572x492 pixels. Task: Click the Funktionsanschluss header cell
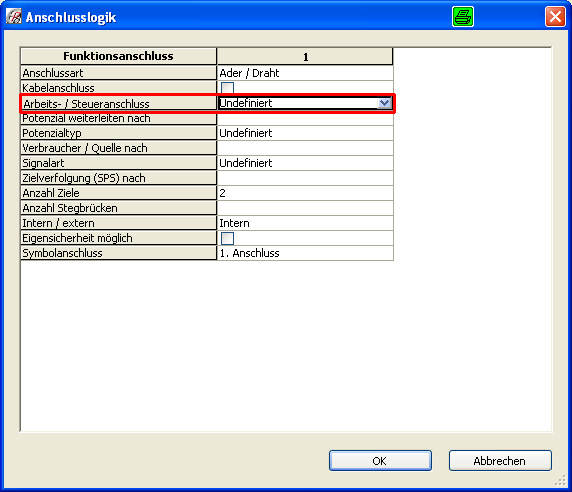[119, 56]
